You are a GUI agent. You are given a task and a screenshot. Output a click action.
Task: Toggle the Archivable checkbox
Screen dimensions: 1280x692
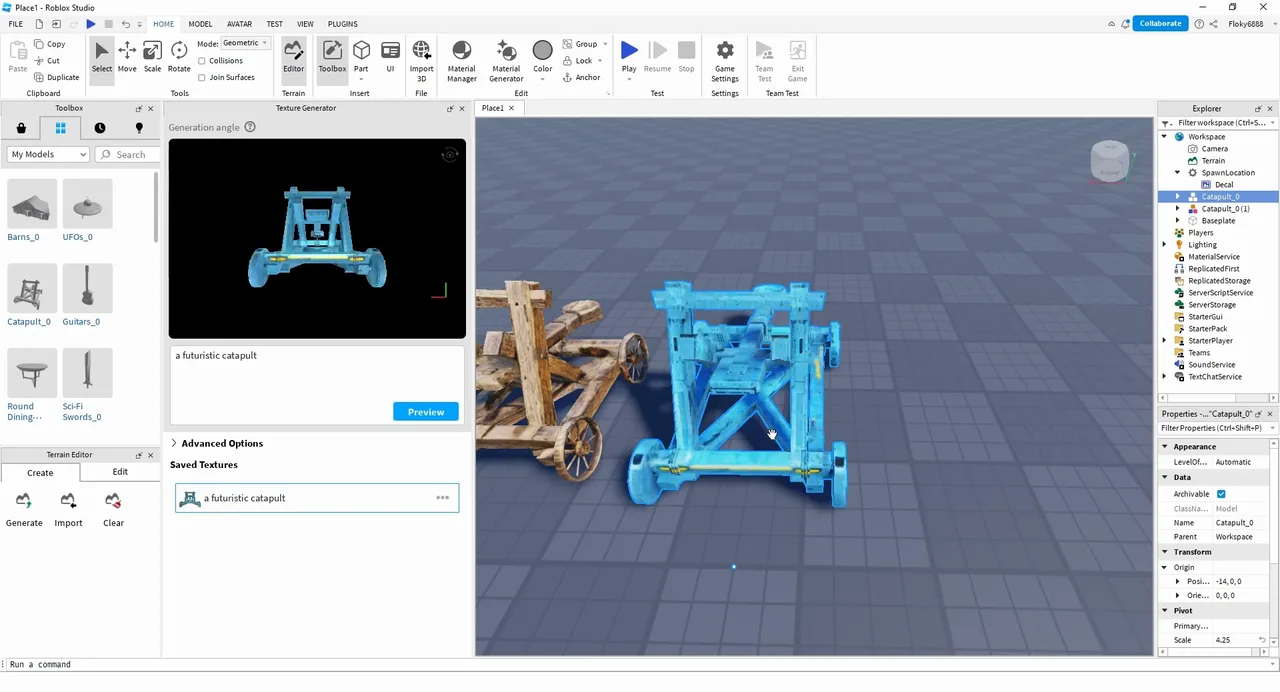[x=1221, y=494]
